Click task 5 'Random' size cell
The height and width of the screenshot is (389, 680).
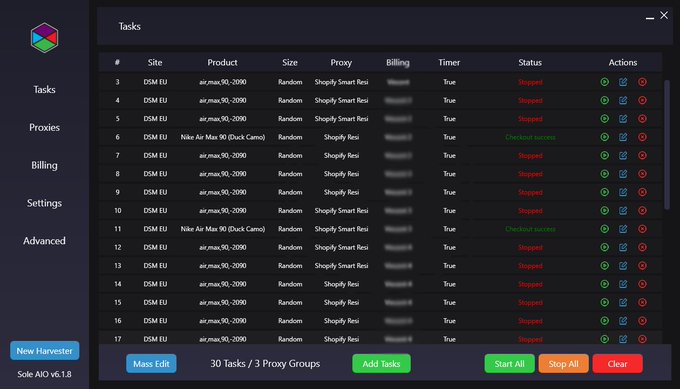pos(290,119)
